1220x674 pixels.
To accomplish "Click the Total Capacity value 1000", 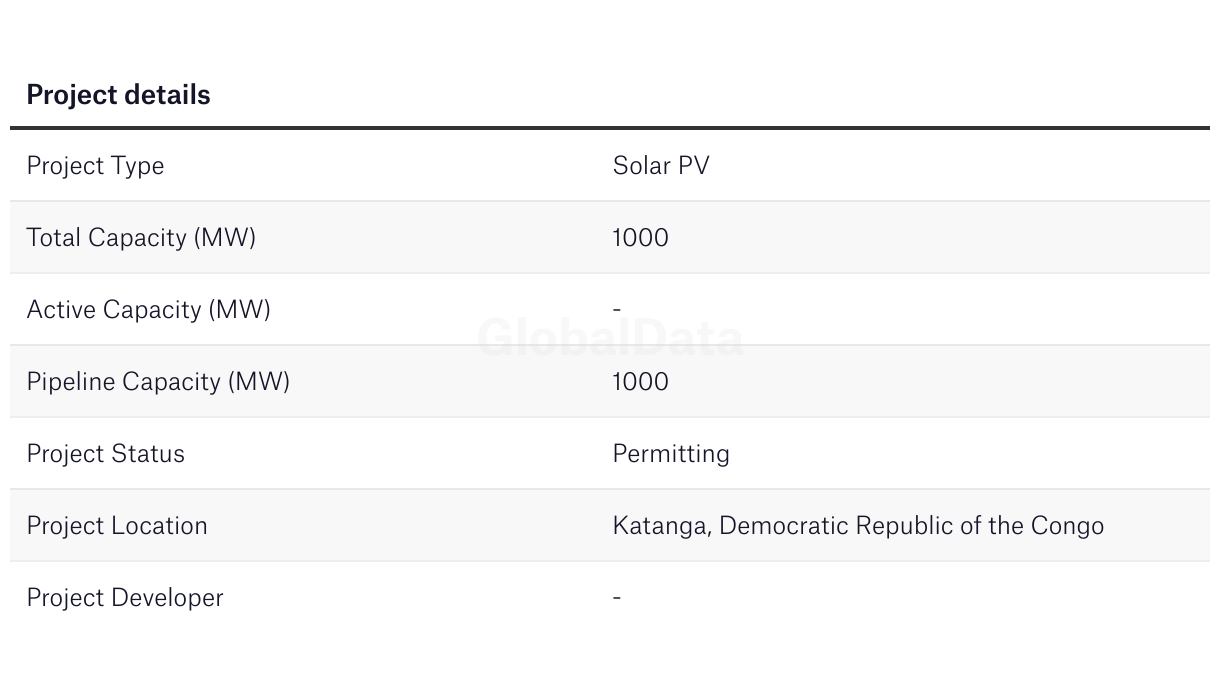I will tap(640, 238).
